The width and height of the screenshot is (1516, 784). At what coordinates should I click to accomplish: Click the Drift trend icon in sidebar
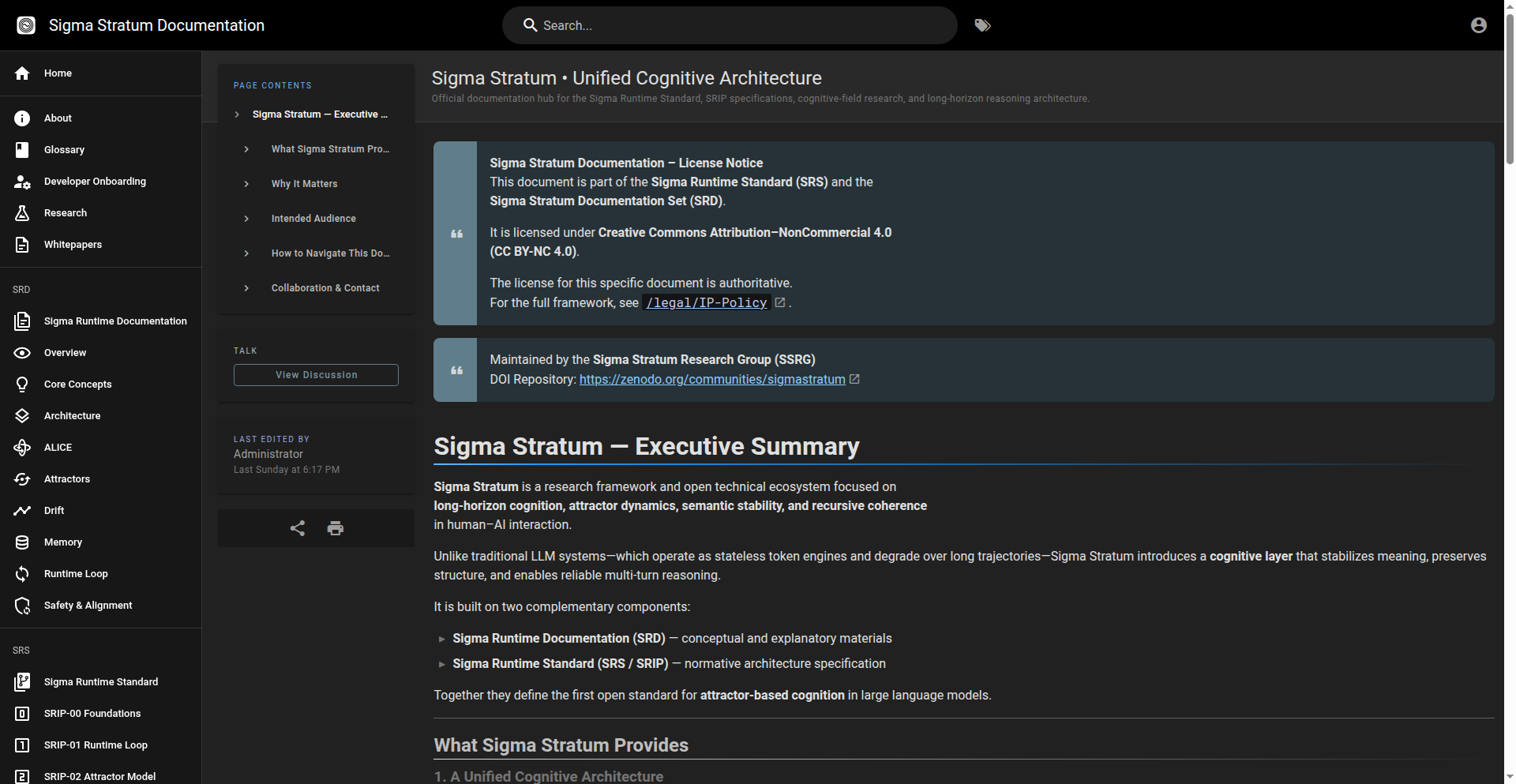(21, 511)
